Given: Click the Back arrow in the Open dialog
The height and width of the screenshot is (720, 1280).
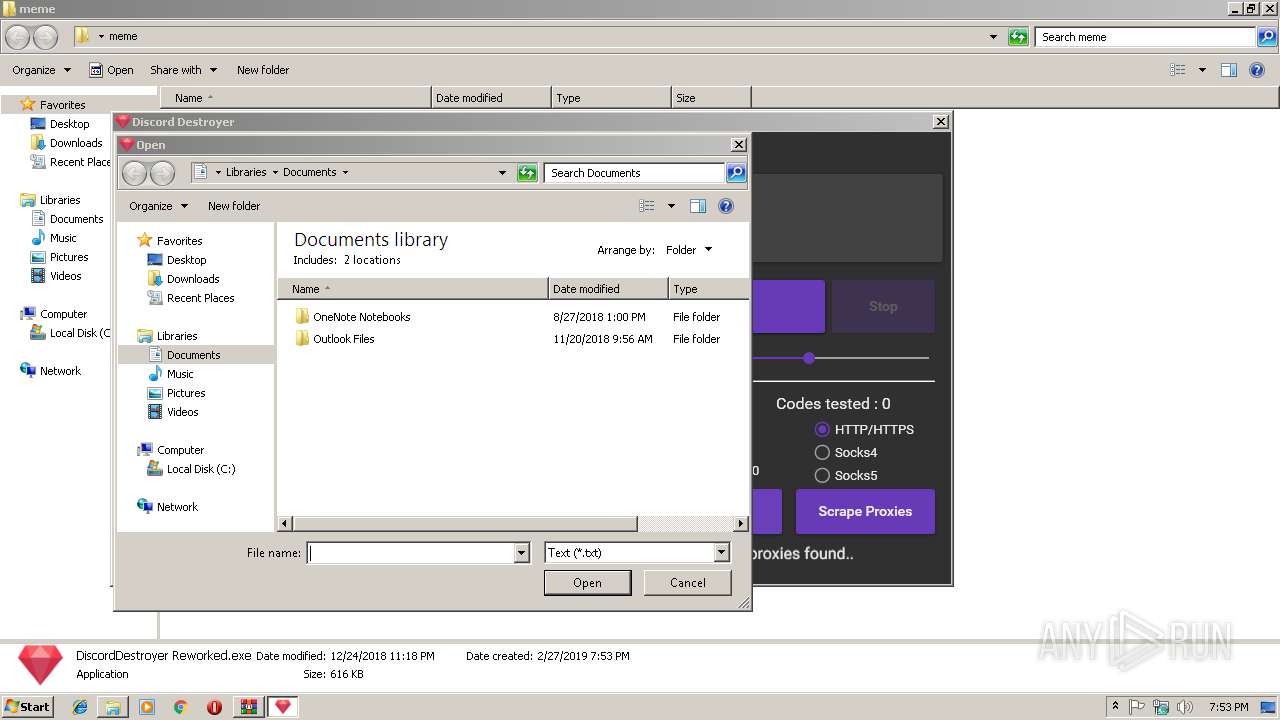Looking at the screenshot, I should pos(134,173).
